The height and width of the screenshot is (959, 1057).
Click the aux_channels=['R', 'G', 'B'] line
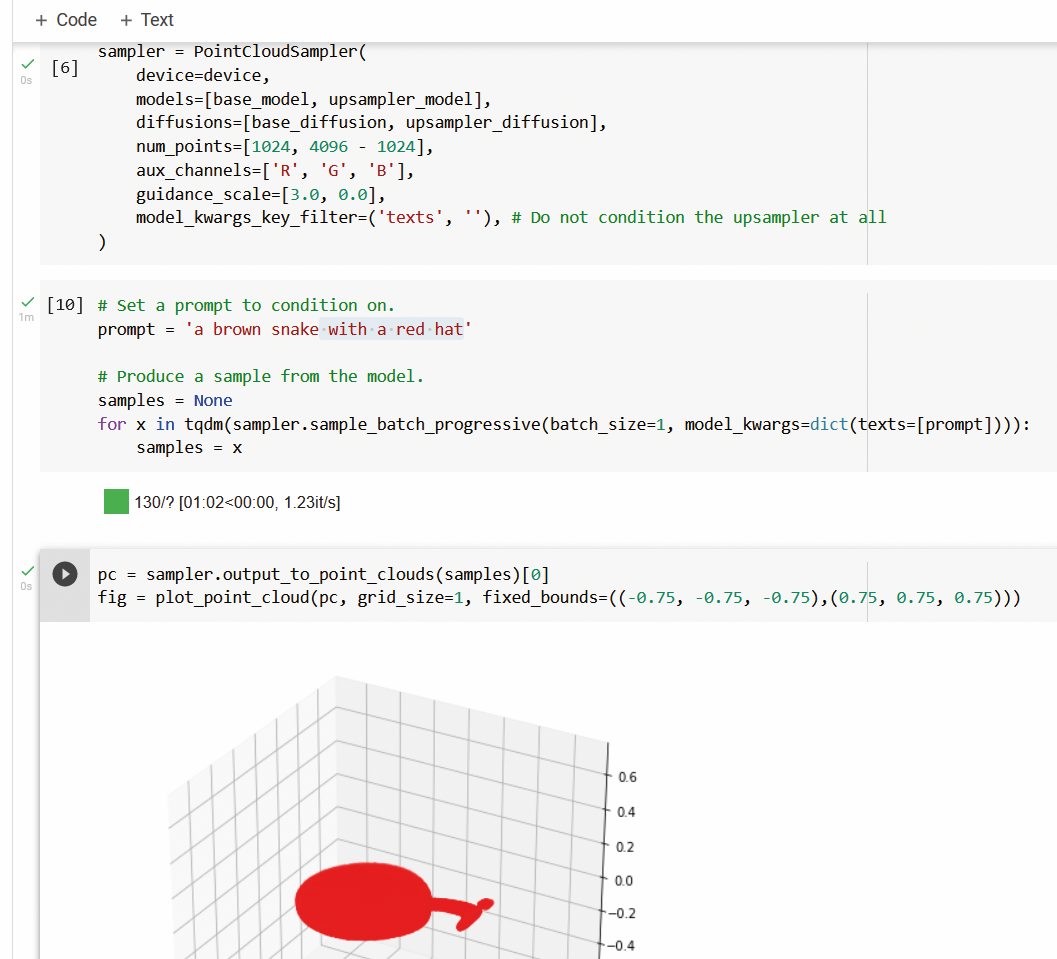point(274,171)
